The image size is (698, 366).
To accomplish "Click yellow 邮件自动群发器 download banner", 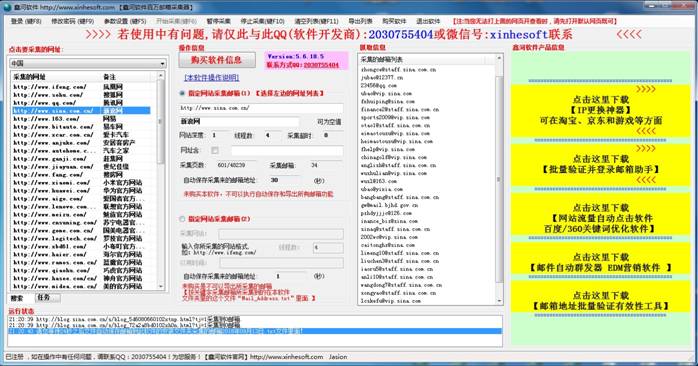I will point(600,262).
